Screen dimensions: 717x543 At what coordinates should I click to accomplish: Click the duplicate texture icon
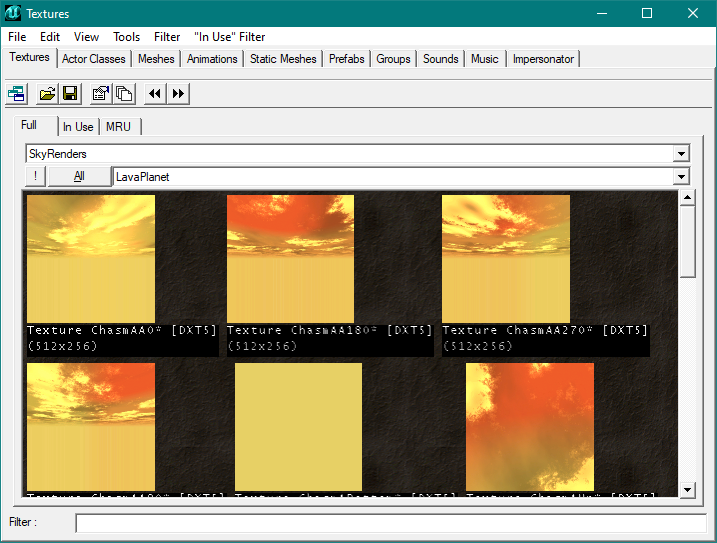[124, 94]
